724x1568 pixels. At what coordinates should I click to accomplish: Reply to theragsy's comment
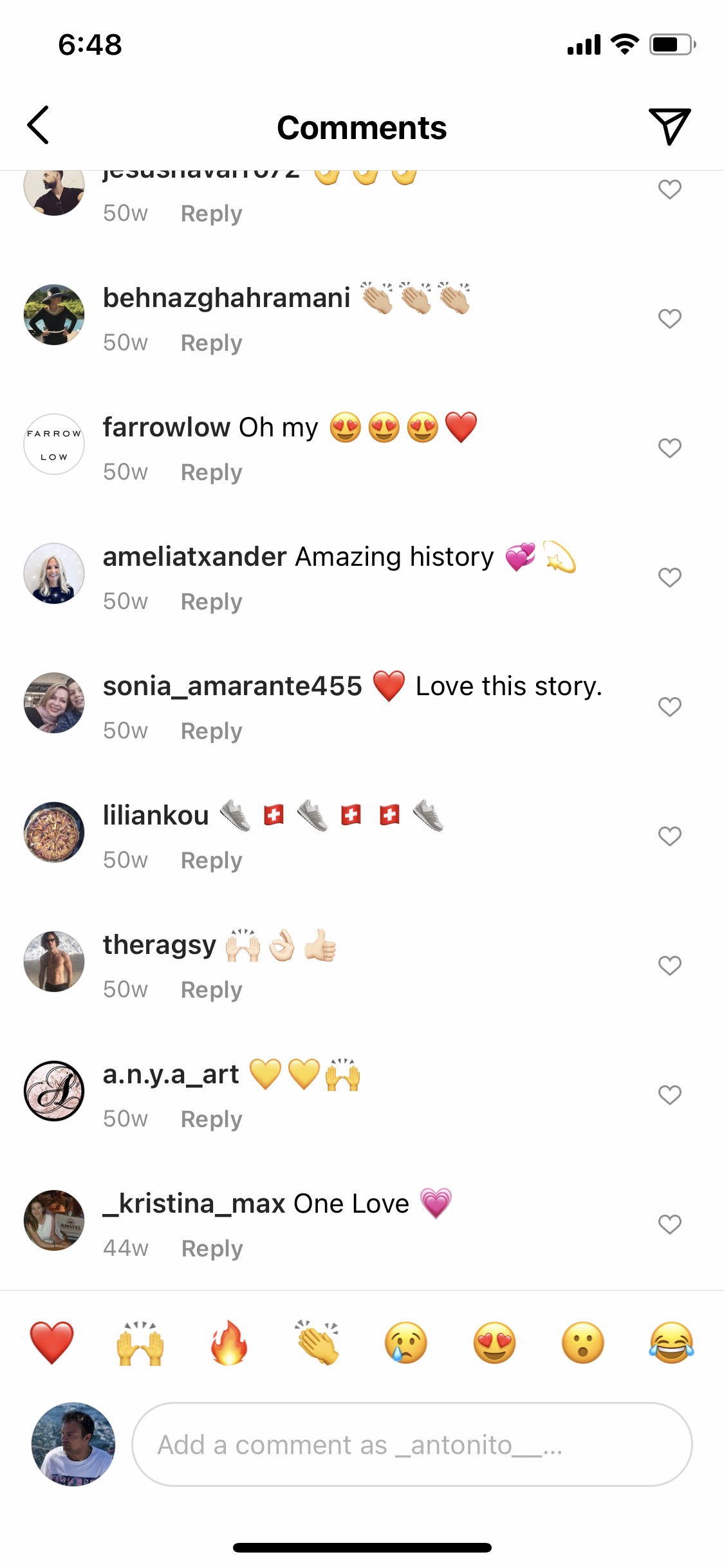point(212,990)
